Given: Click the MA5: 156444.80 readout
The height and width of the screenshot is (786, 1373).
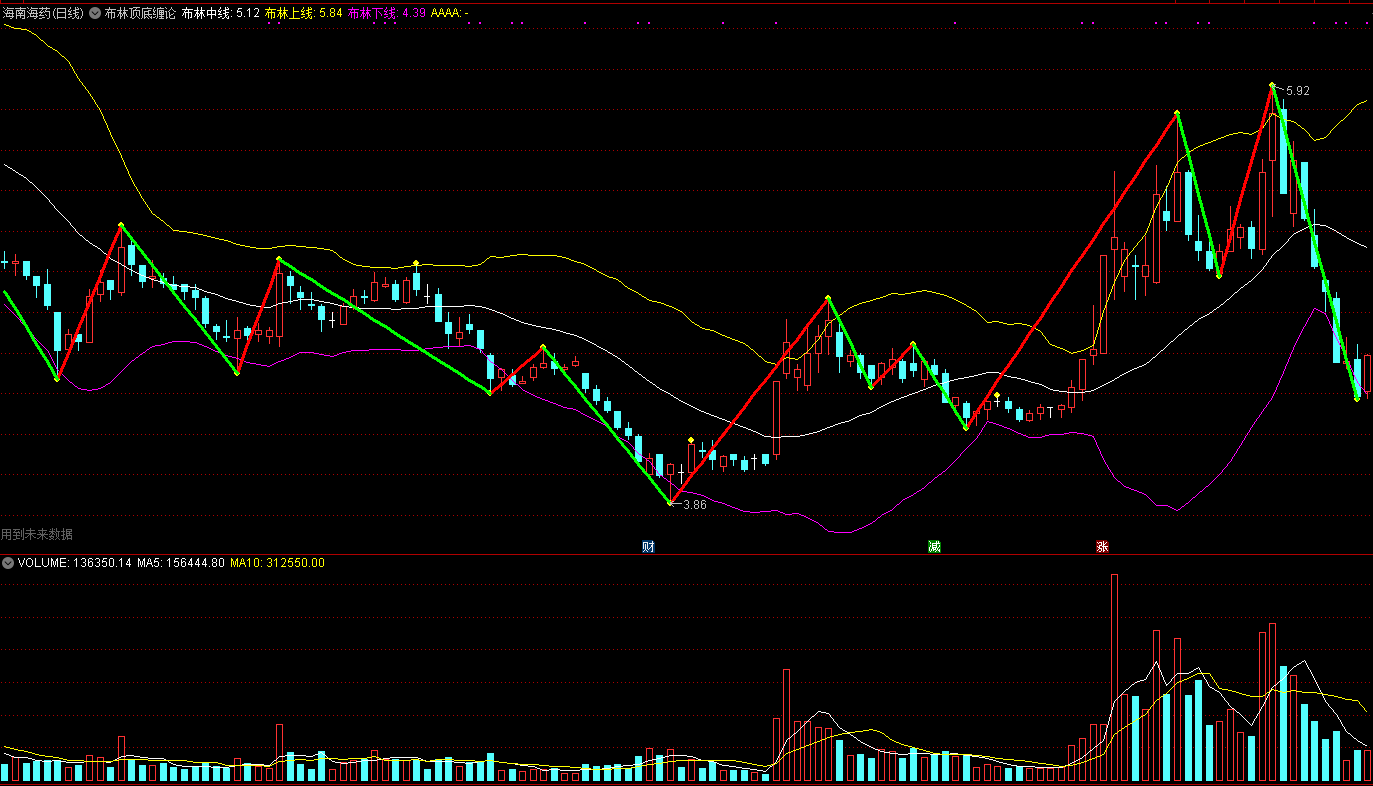Looking at the screenshot, I should point(181,563).
